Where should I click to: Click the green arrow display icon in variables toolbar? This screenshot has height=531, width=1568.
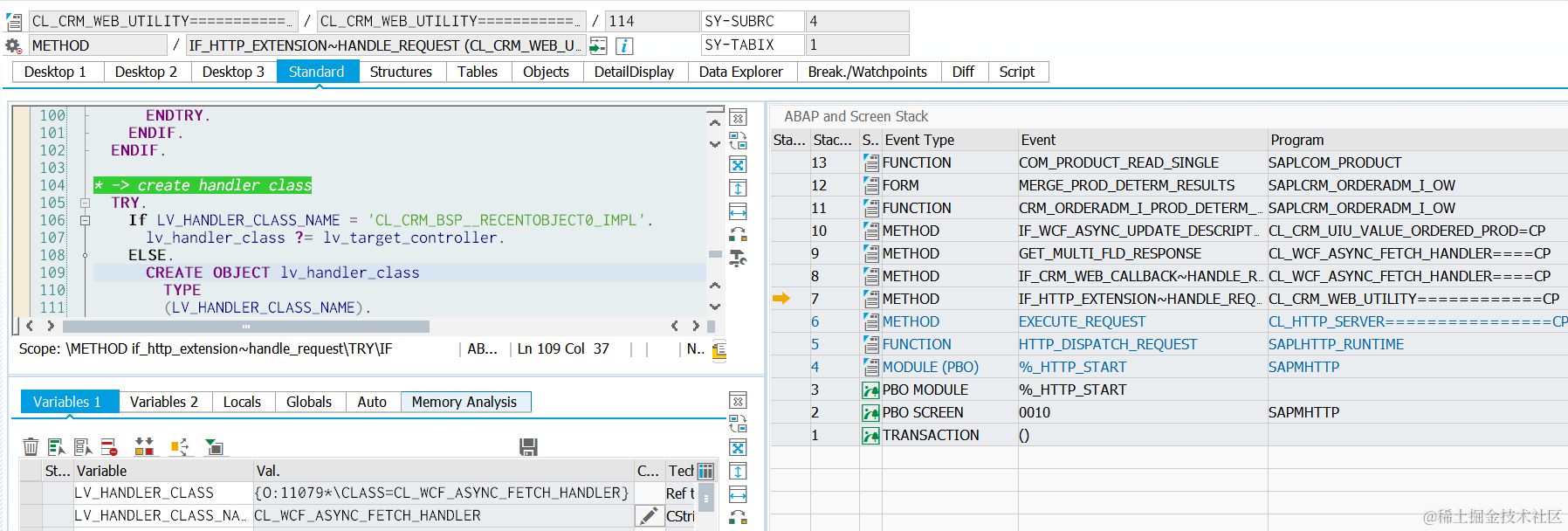(x=214, y=447)
